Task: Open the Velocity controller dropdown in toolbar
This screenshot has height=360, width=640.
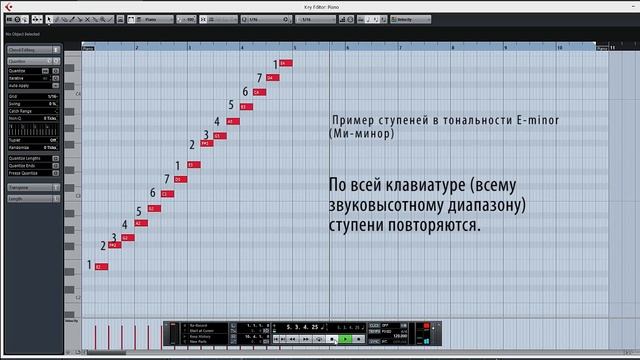Action: click(x=410, y=19)
